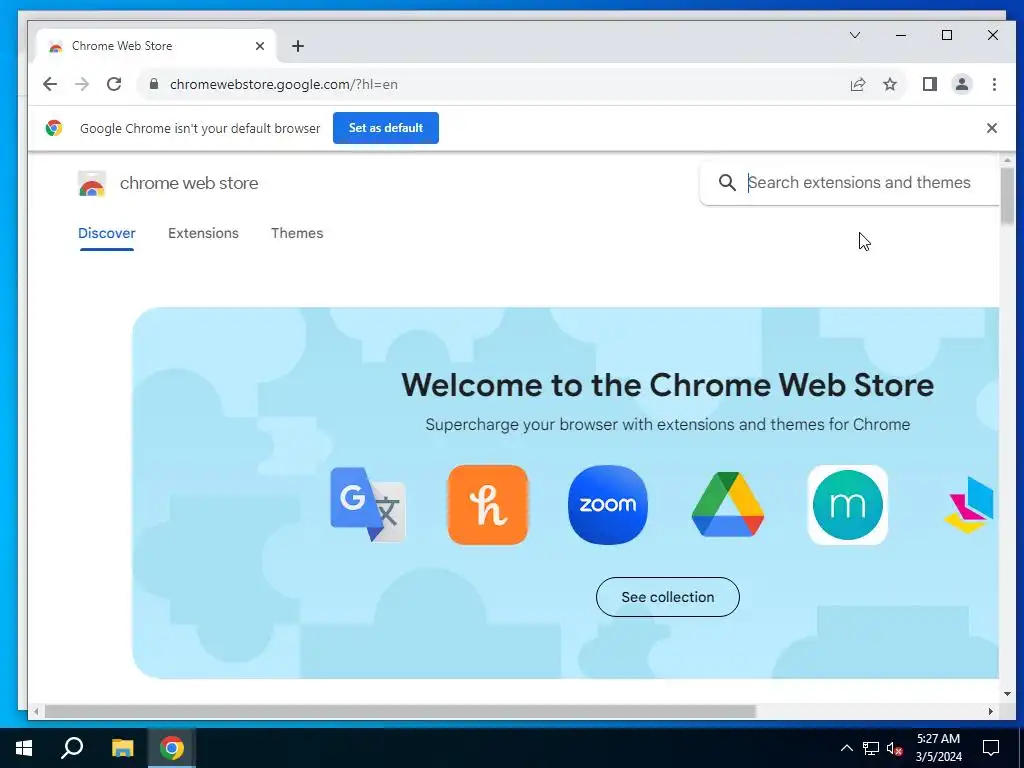Image resolution: width=1024 pixels, height=768 pixels.
Task: Open the browser side panel
Action: (930, 84)
